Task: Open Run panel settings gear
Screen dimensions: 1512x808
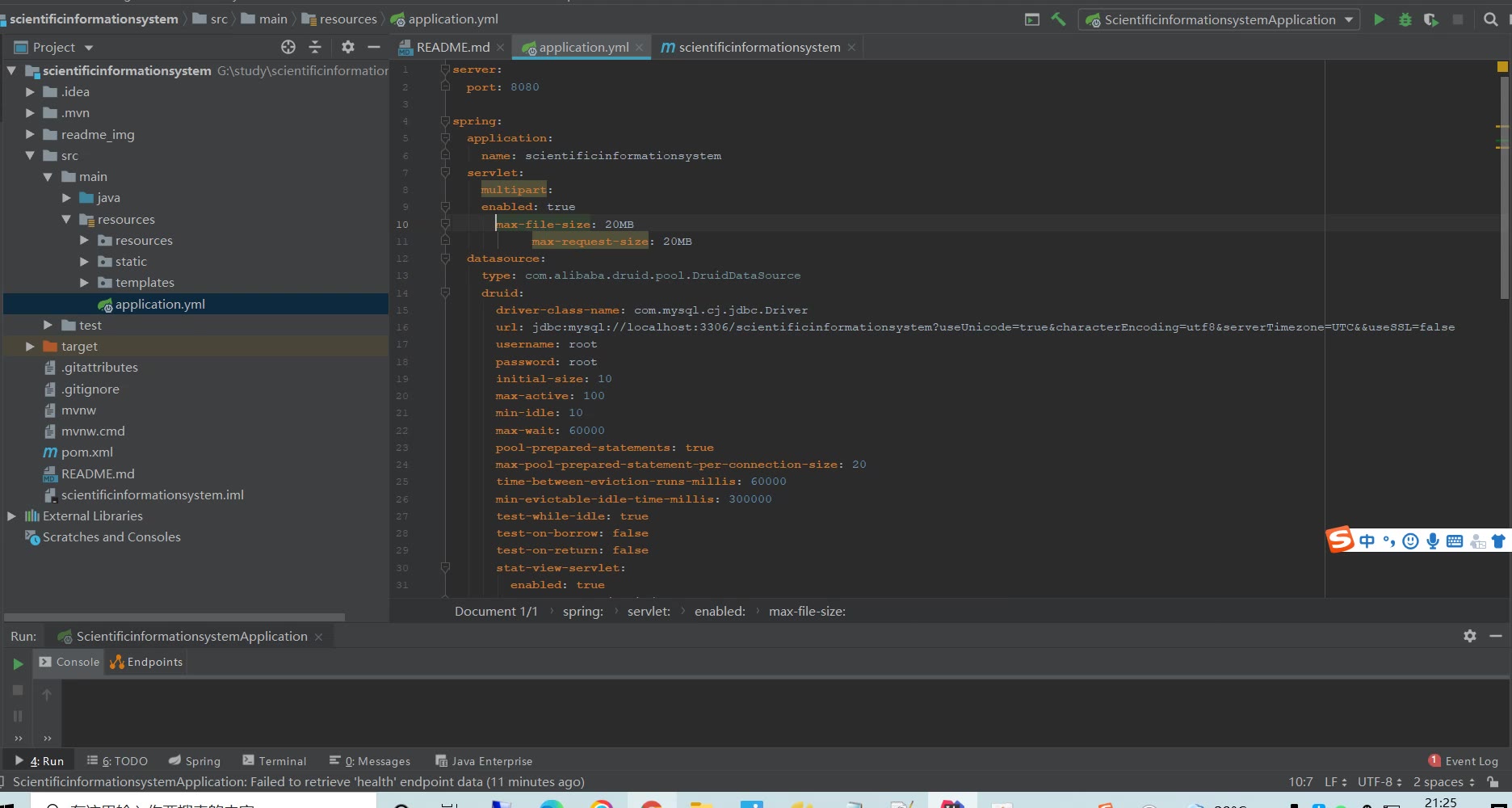Action: 1470,636
